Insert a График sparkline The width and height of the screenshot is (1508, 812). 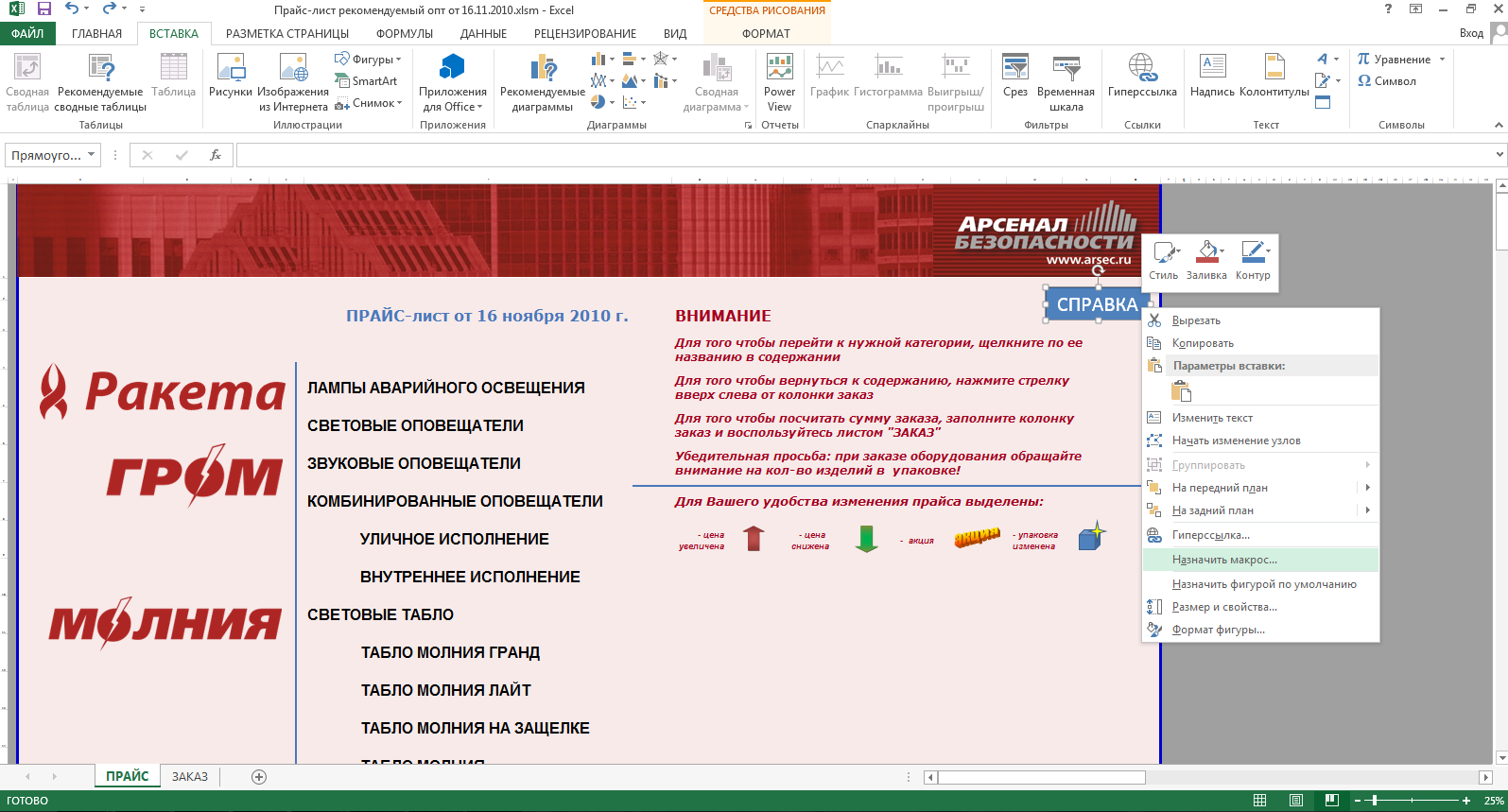830,76
